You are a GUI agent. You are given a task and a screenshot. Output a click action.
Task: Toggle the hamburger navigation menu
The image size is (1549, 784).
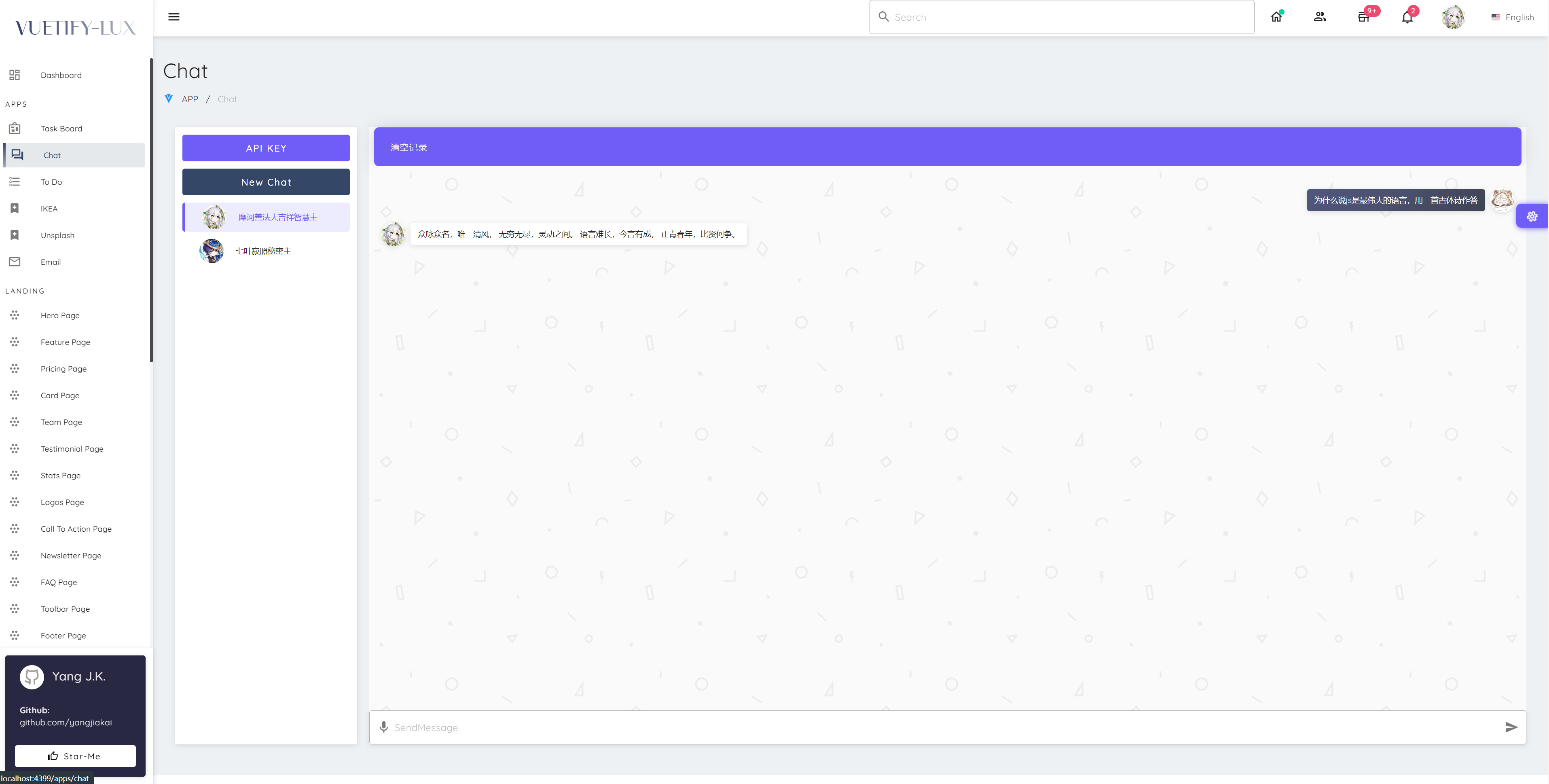[174, 17]
